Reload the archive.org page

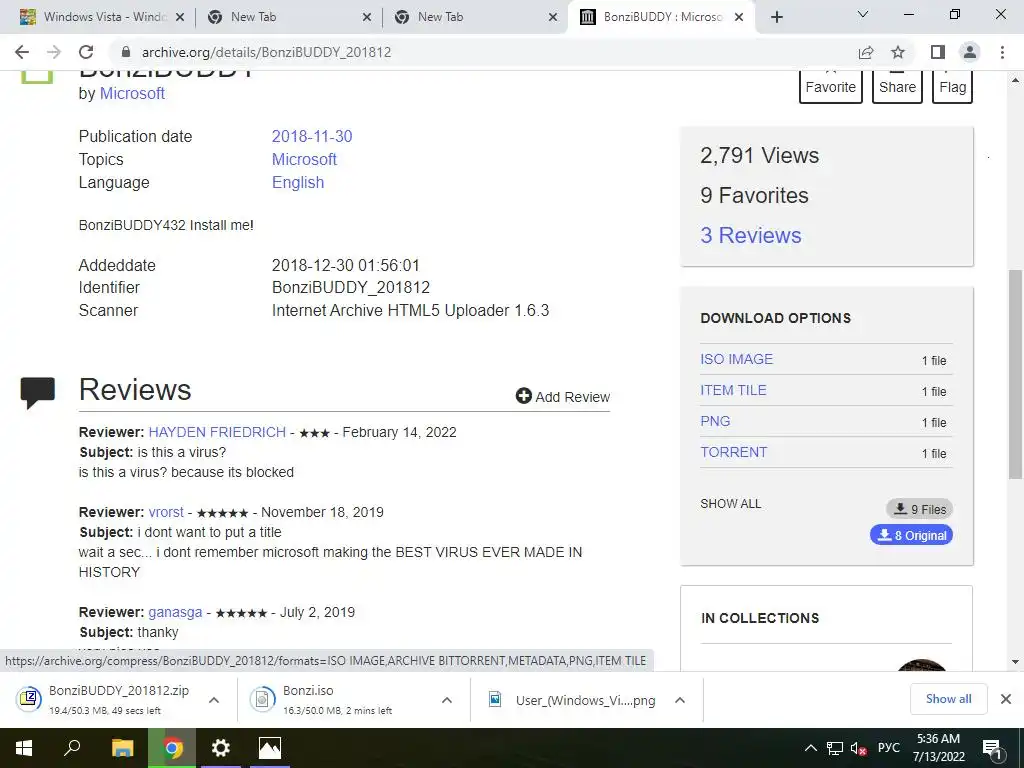click(x=86, y=52)
